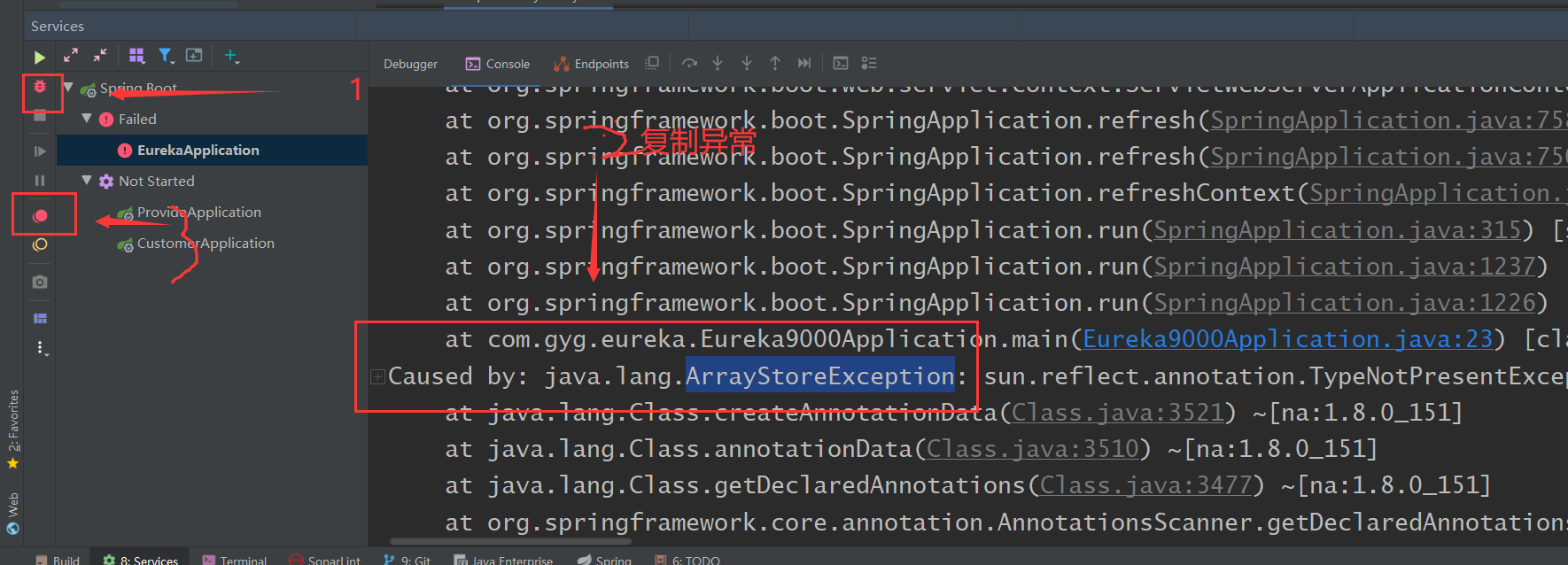Run the selected service with green play icon
Viewport: 1568px width, 565px height.
(40, 57)
